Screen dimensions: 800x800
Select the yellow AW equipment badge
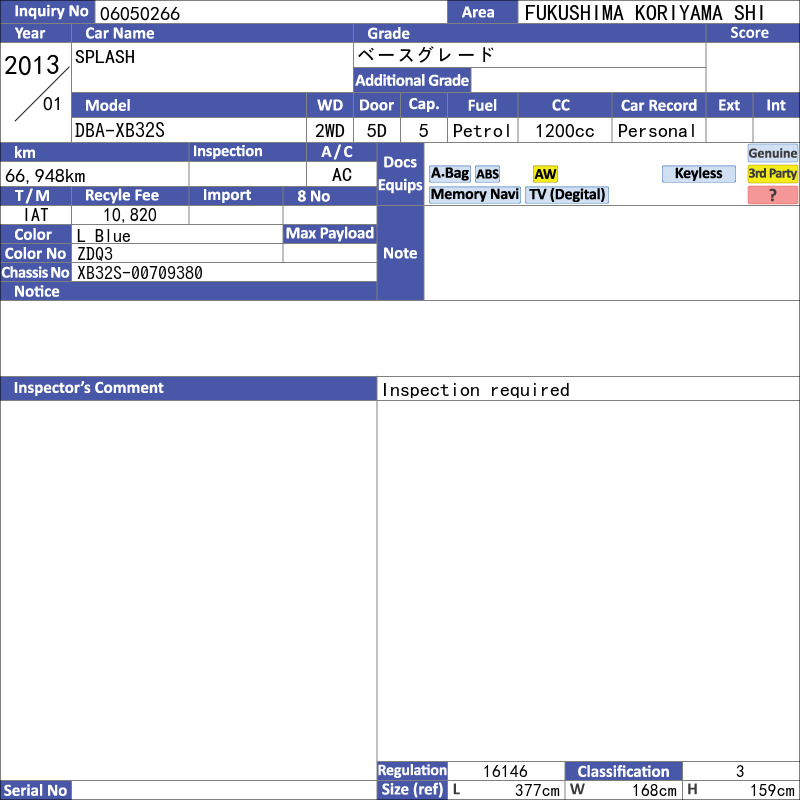pyautogui.click(x=545, y=174)
